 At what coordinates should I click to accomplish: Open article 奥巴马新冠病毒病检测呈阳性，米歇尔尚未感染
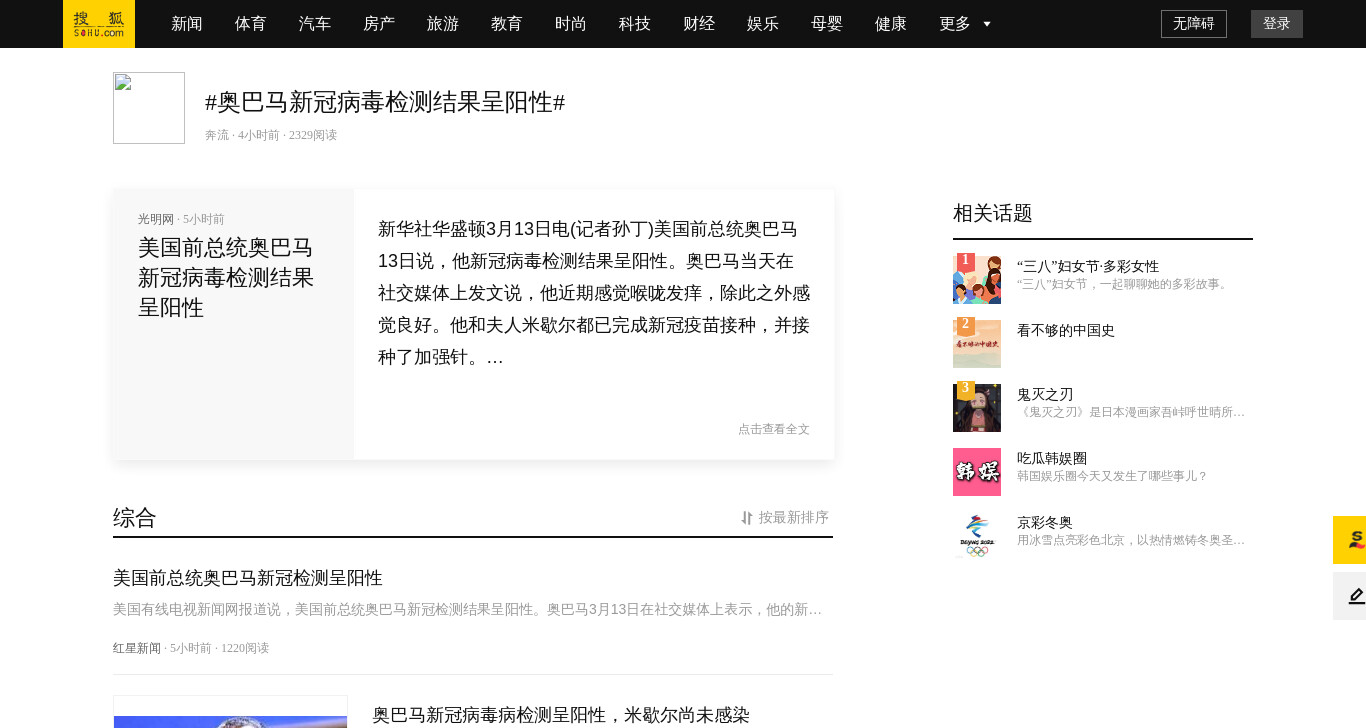[x=561, y=715]
